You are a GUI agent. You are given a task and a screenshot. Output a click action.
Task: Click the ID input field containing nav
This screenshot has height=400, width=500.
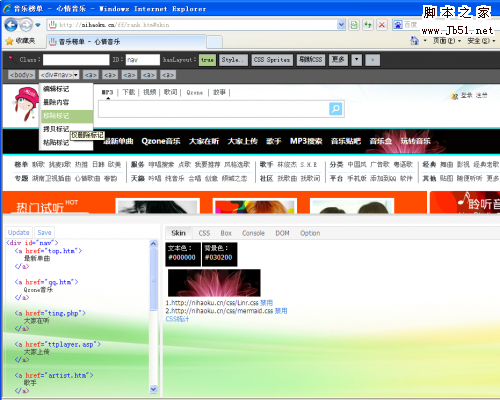(x=143, y=60)
